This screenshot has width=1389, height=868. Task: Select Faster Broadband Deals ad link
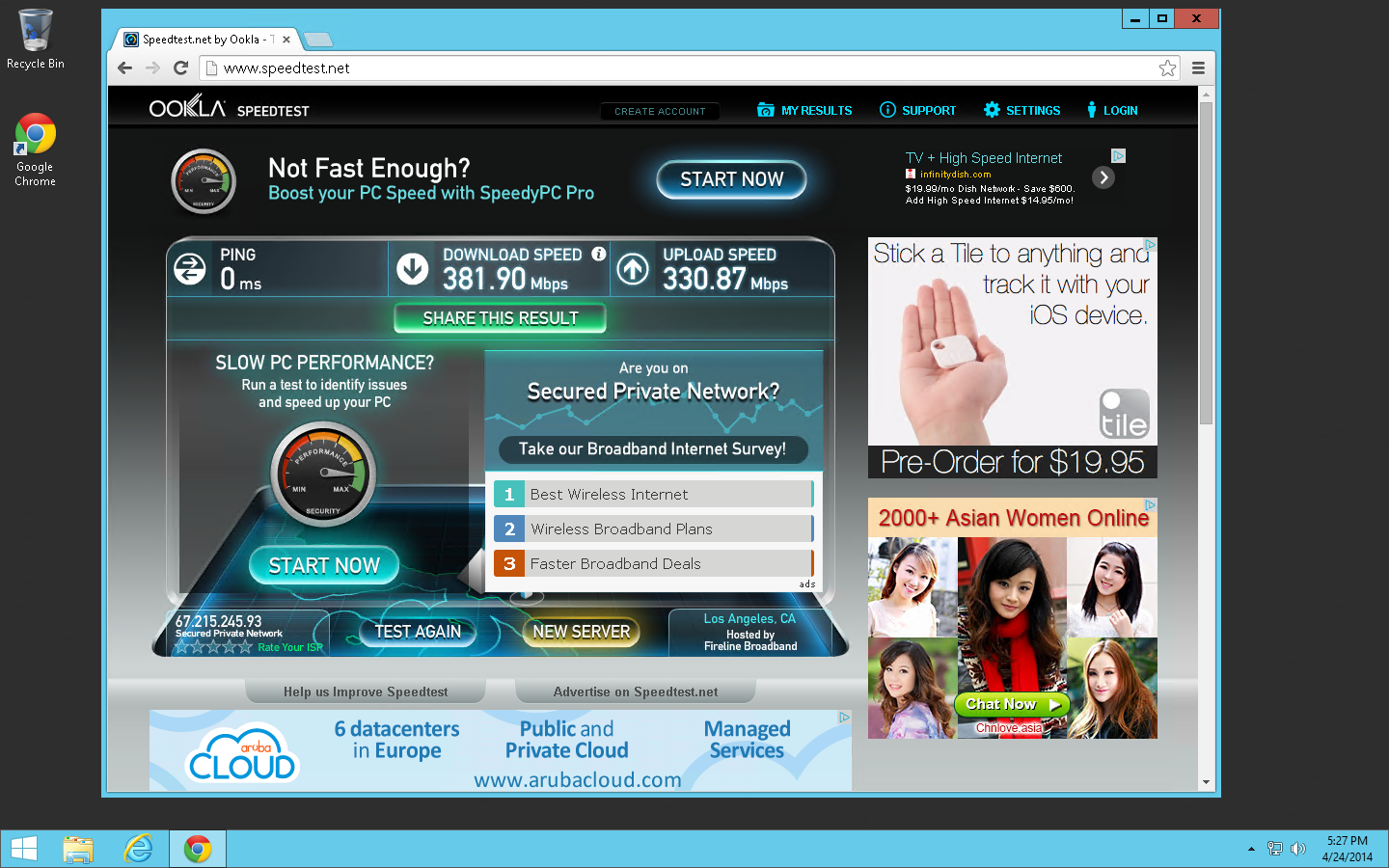[653, 563]
